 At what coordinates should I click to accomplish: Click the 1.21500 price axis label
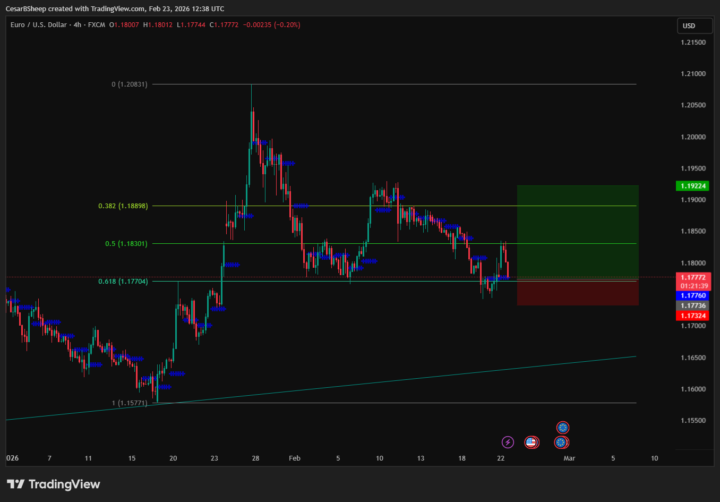point(693,42)
